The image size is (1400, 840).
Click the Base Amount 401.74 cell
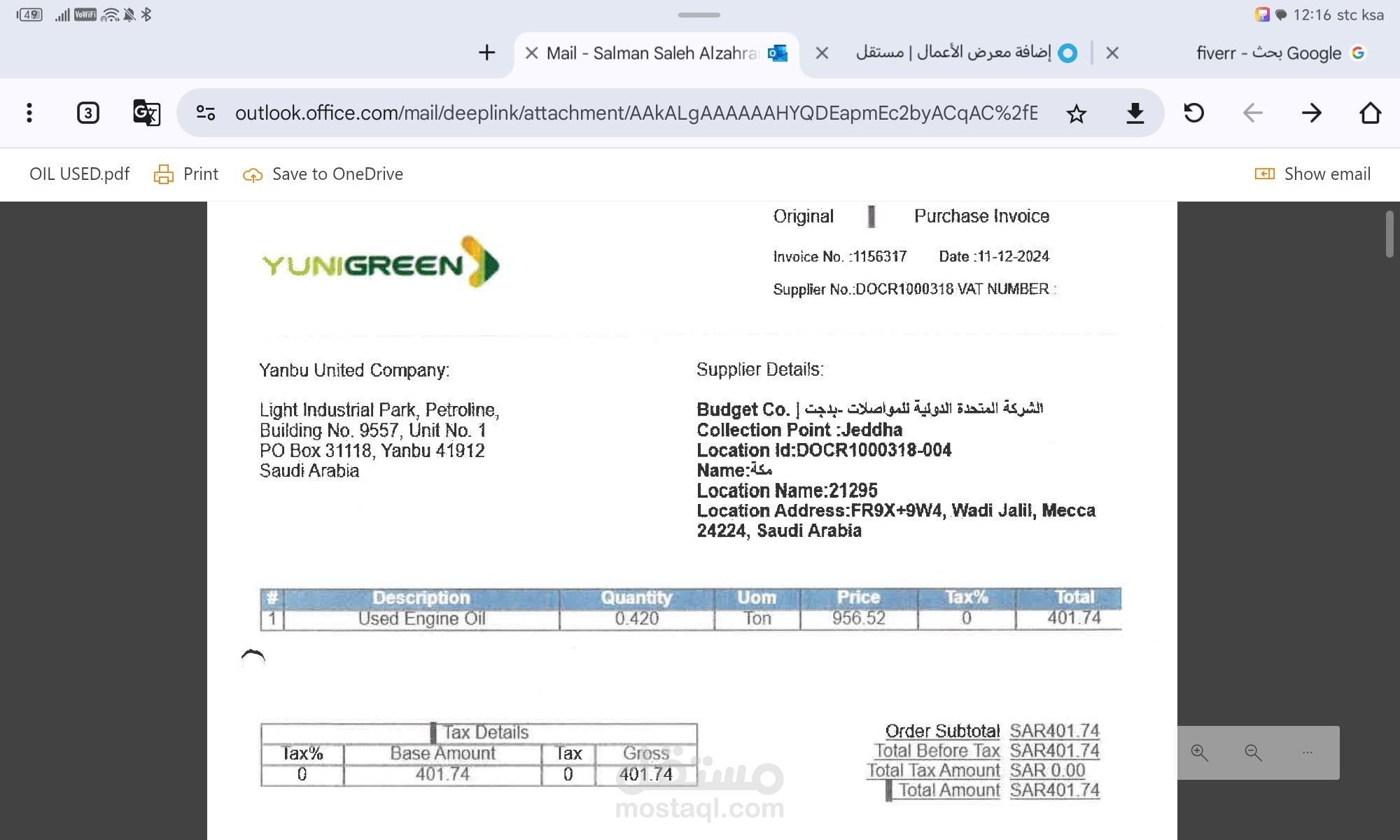[x=442, y=774]
